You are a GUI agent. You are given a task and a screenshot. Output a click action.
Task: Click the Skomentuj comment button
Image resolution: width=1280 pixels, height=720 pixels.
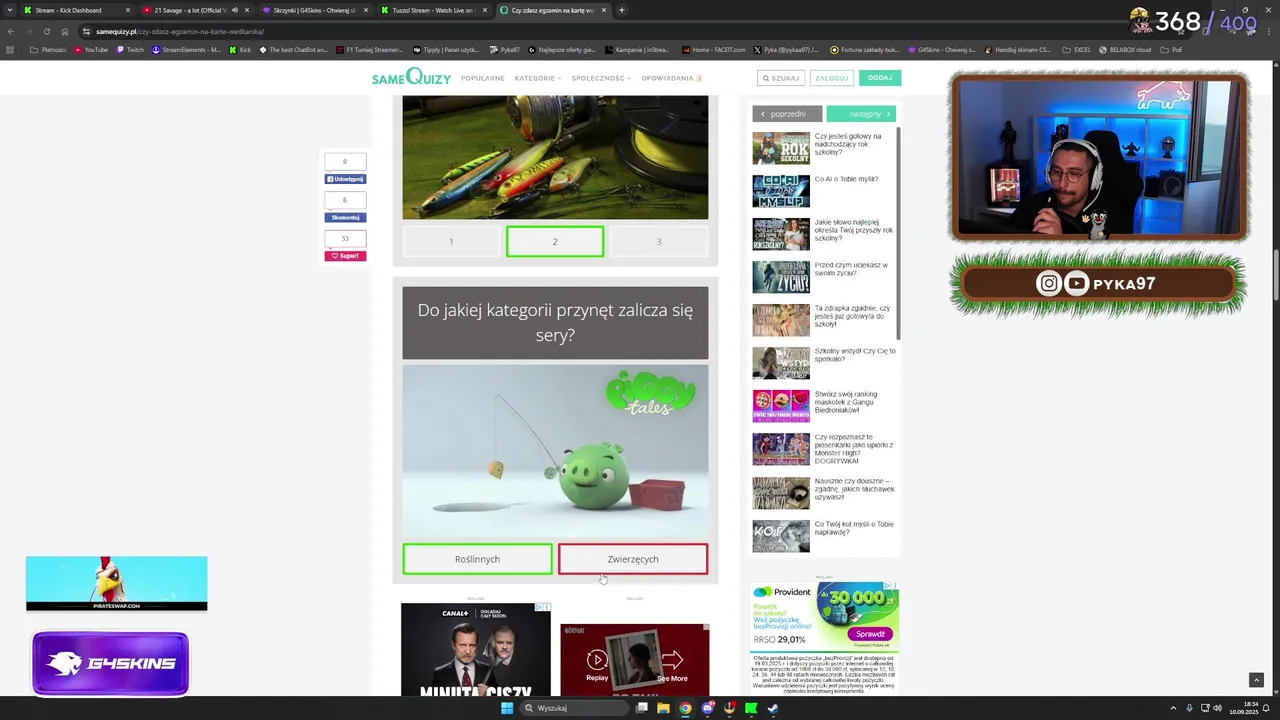(x=345, y=217)
